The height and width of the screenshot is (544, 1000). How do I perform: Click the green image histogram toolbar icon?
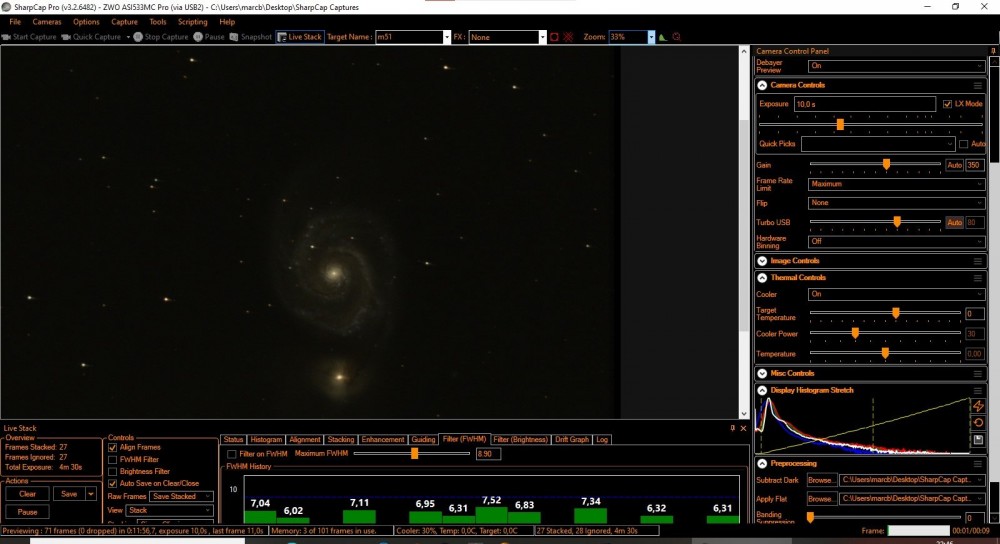(x=663, y=37)
